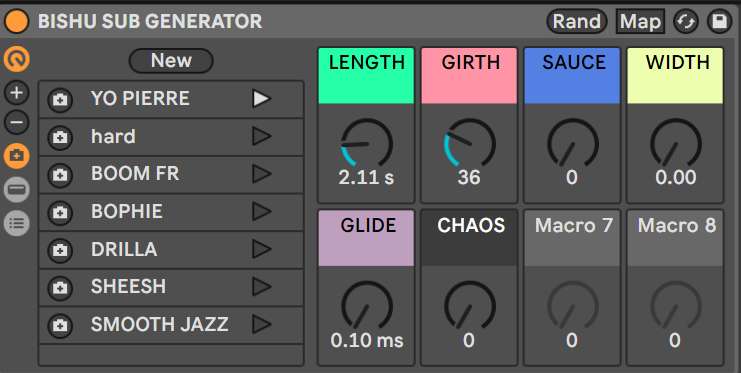Select the SMOOTH JAZZ variation name

tap(160, 324)
